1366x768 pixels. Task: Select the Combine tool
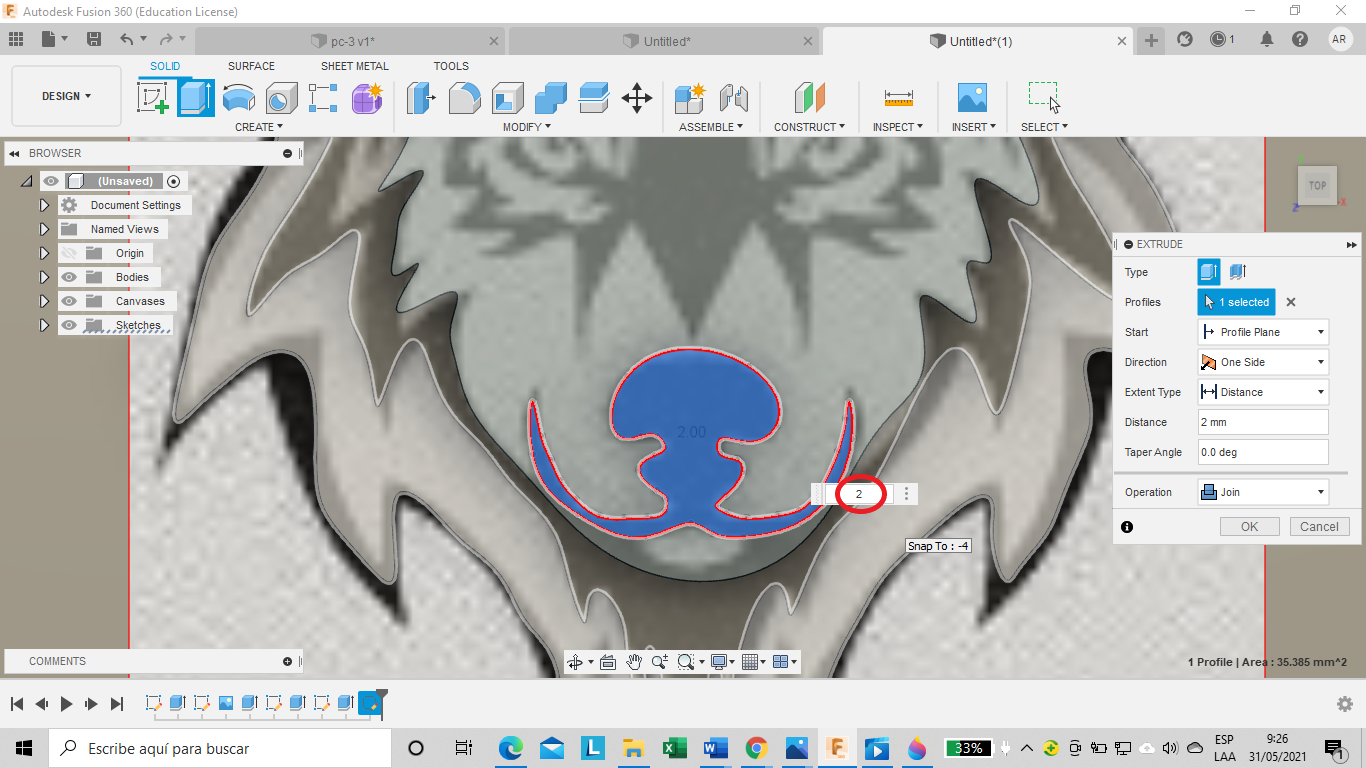(551, 98)
